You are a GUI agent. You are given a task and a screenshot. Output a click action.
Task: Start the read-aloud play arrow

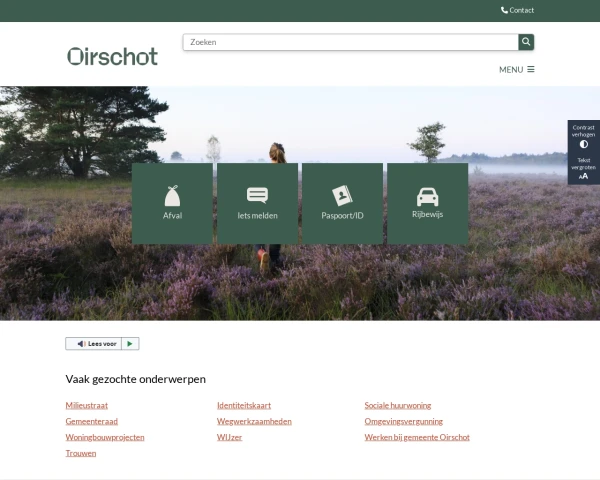pos(130,344)
